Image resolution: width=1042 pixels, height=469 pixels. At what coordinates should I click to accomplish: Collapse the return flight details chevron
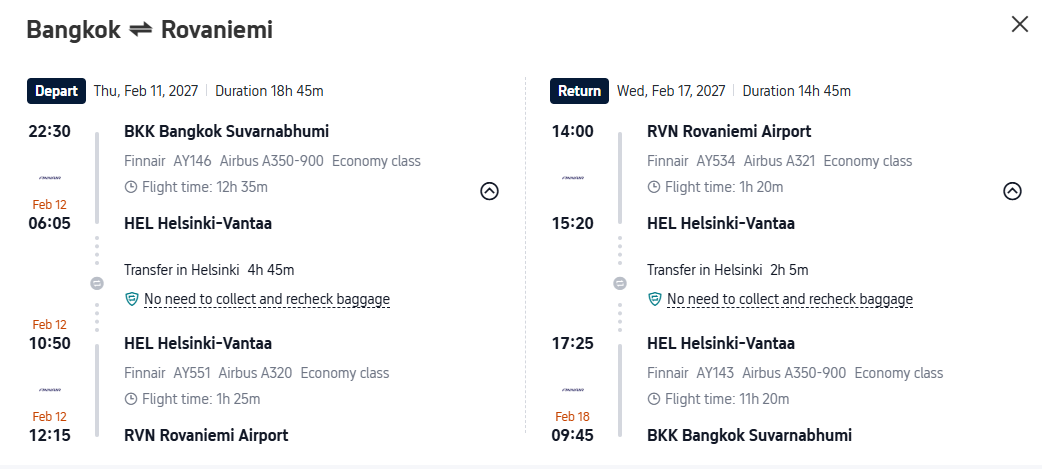(1012, 191)
